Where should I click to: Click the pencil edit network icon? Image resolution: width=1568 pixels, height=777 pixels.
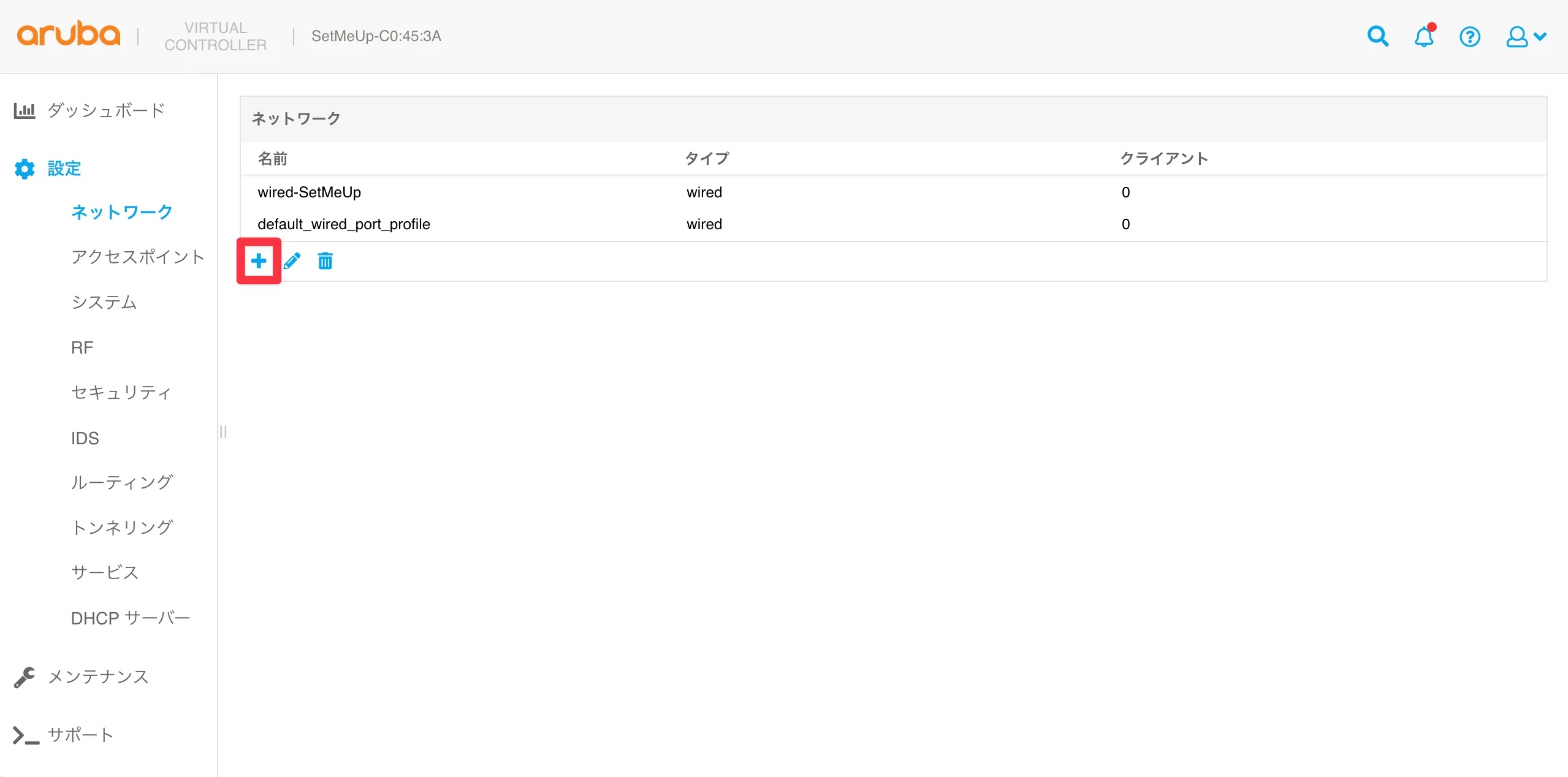pyautogui.click(x=292, y=261)
